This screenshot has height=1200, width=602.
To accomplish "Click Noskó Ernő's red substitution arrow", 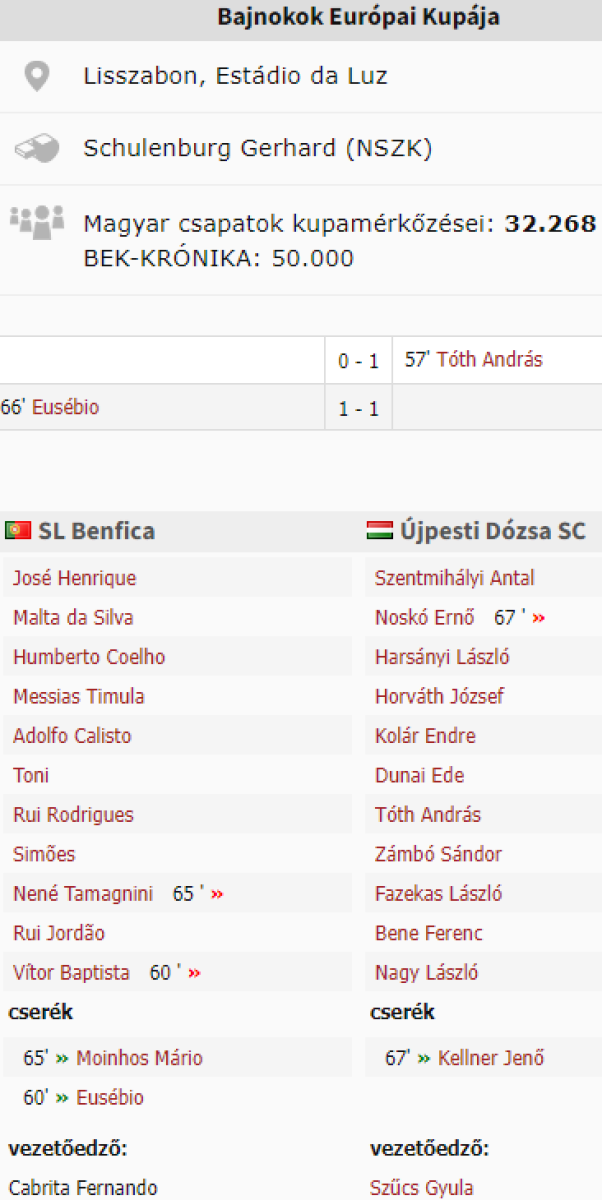I will [539, 618].
